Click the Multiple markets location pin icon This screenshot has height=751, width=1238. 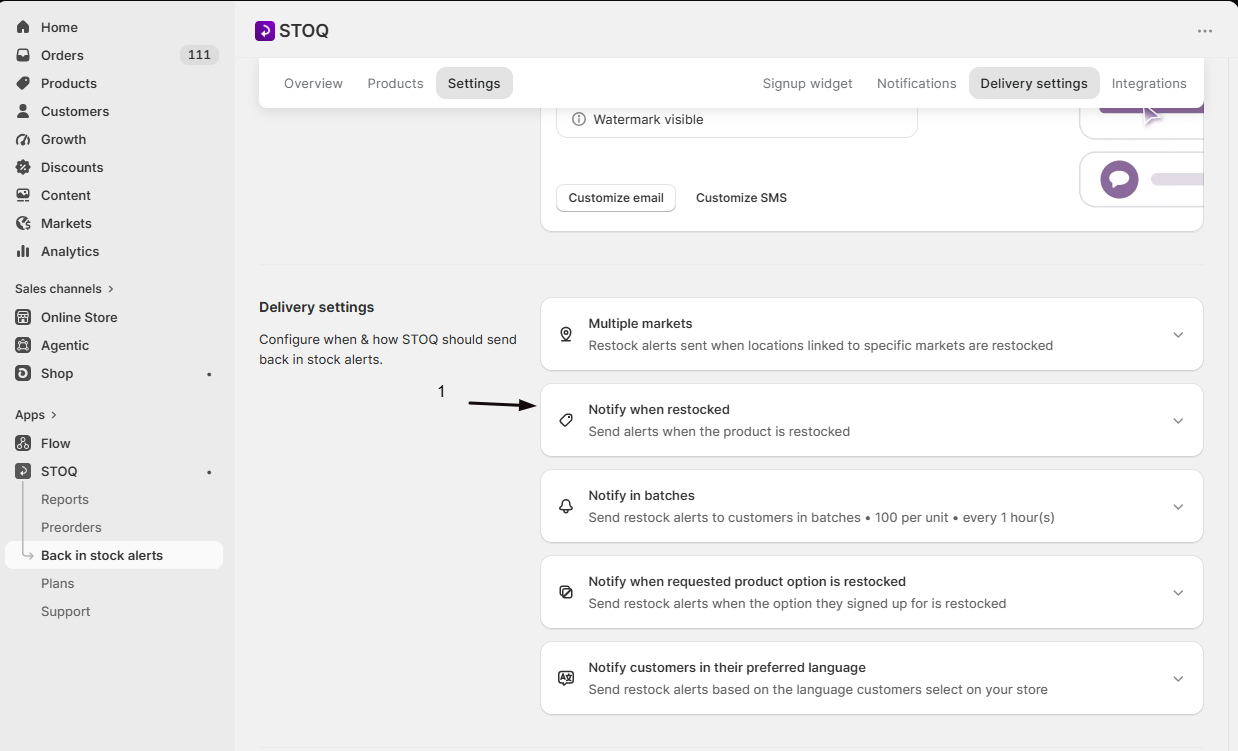point(566,334)
